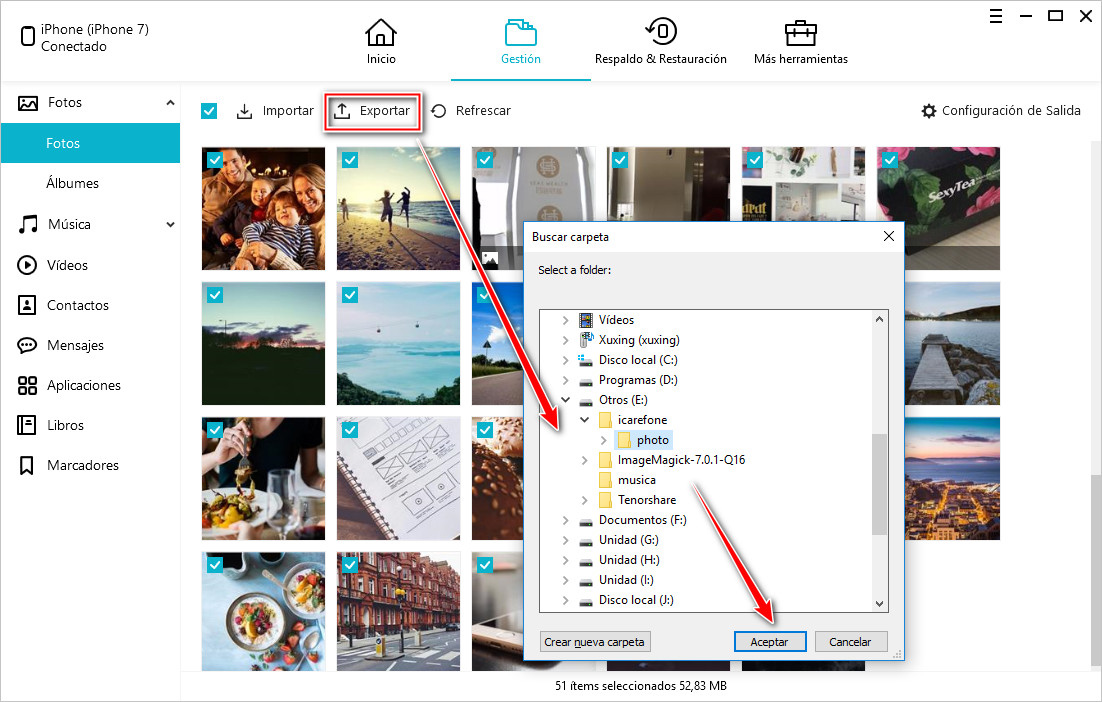The height and width of the screenshot is (702, 1102).
Task: Select Vídeos in the sidebar
Action: 67,265
